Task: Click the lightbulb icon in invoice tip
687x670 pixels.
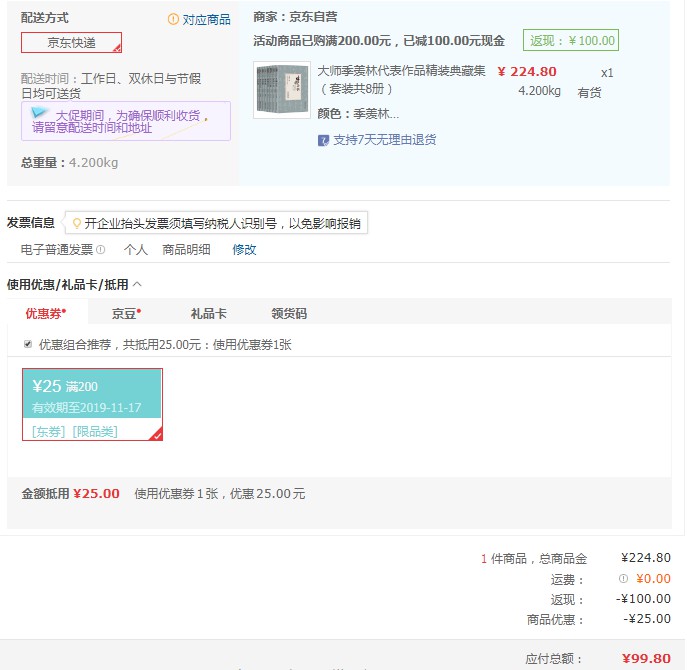Action: pos(77,223)
